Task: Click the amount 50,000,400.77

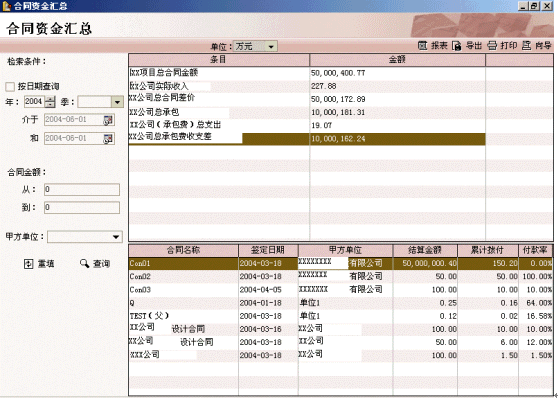Action: (338, 73)
